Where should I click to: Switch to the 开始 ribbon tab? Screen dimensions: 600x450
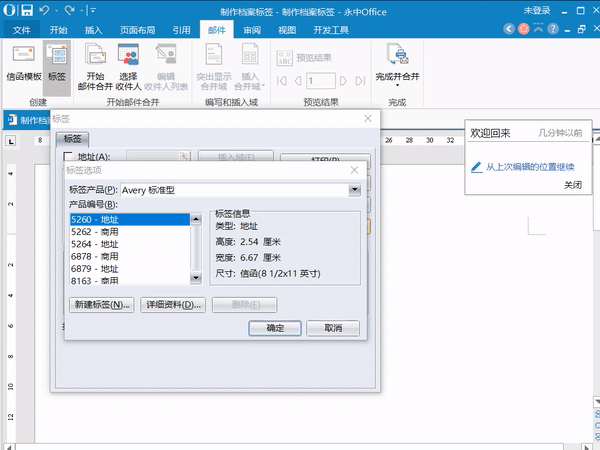(x=58, y=30)
